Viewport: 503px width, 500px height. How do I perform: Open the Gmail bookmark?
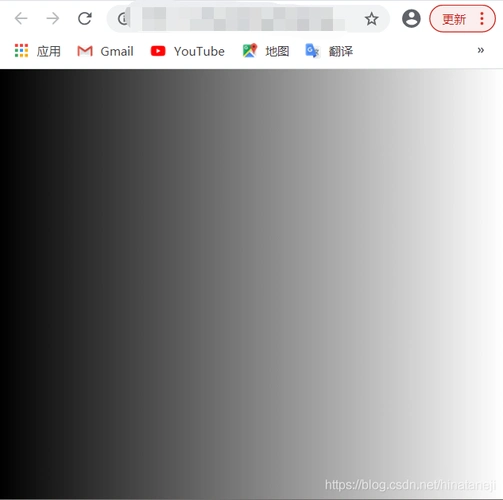coord(105,51)
